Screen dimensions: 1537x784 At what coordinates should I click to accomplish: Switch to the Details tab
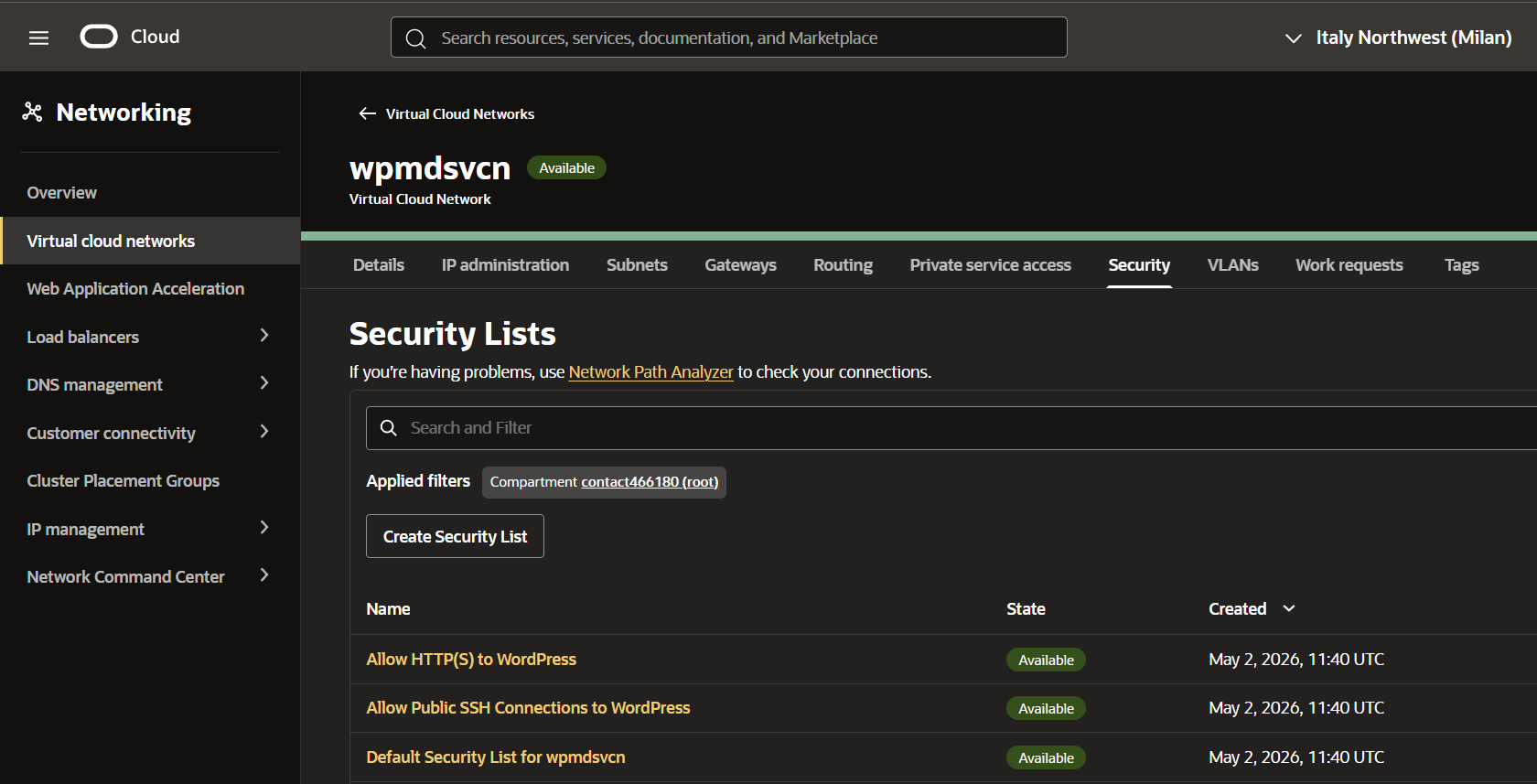click(x=379, y=265)
